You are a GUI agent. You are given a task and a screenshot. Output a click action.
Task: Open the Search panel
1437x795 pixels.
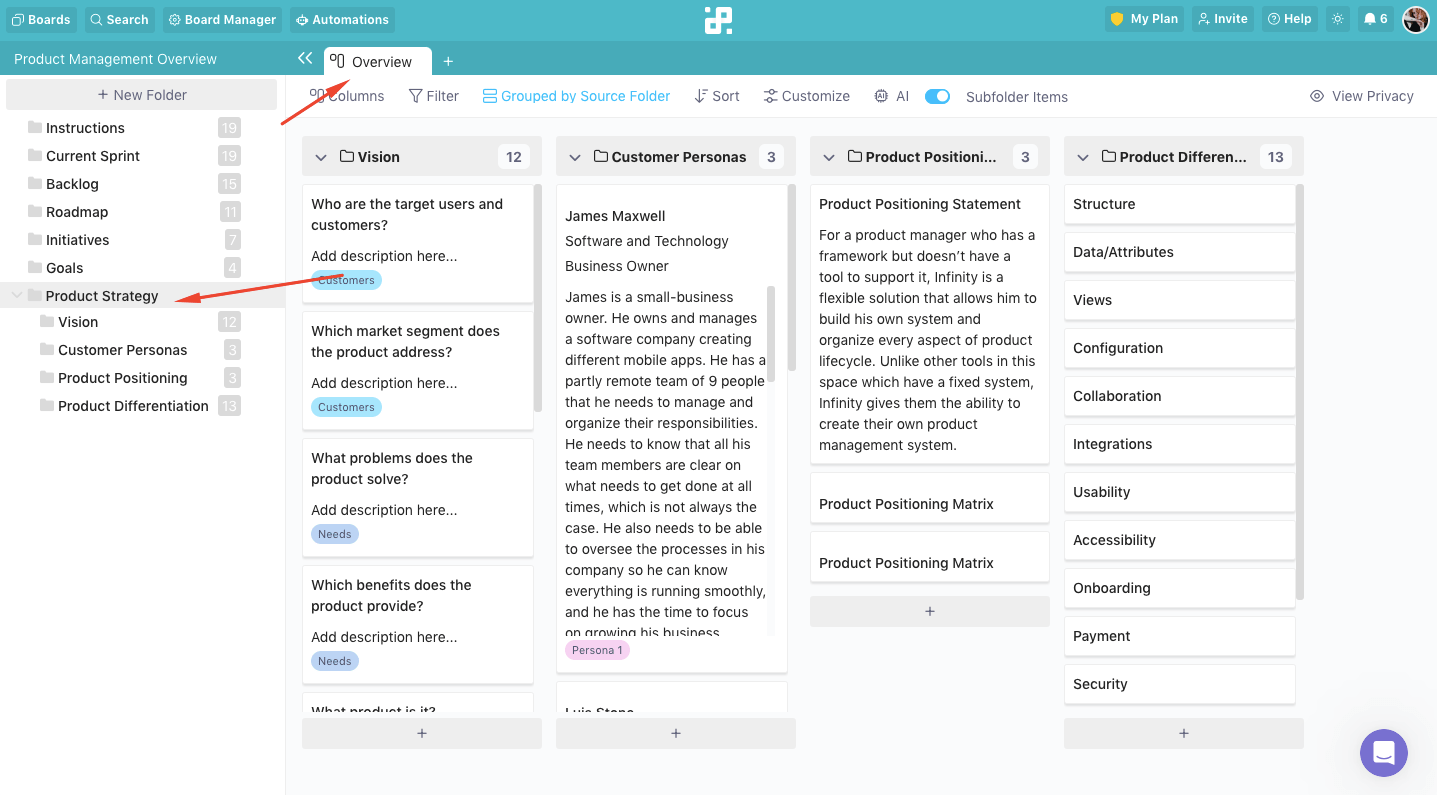119,19
